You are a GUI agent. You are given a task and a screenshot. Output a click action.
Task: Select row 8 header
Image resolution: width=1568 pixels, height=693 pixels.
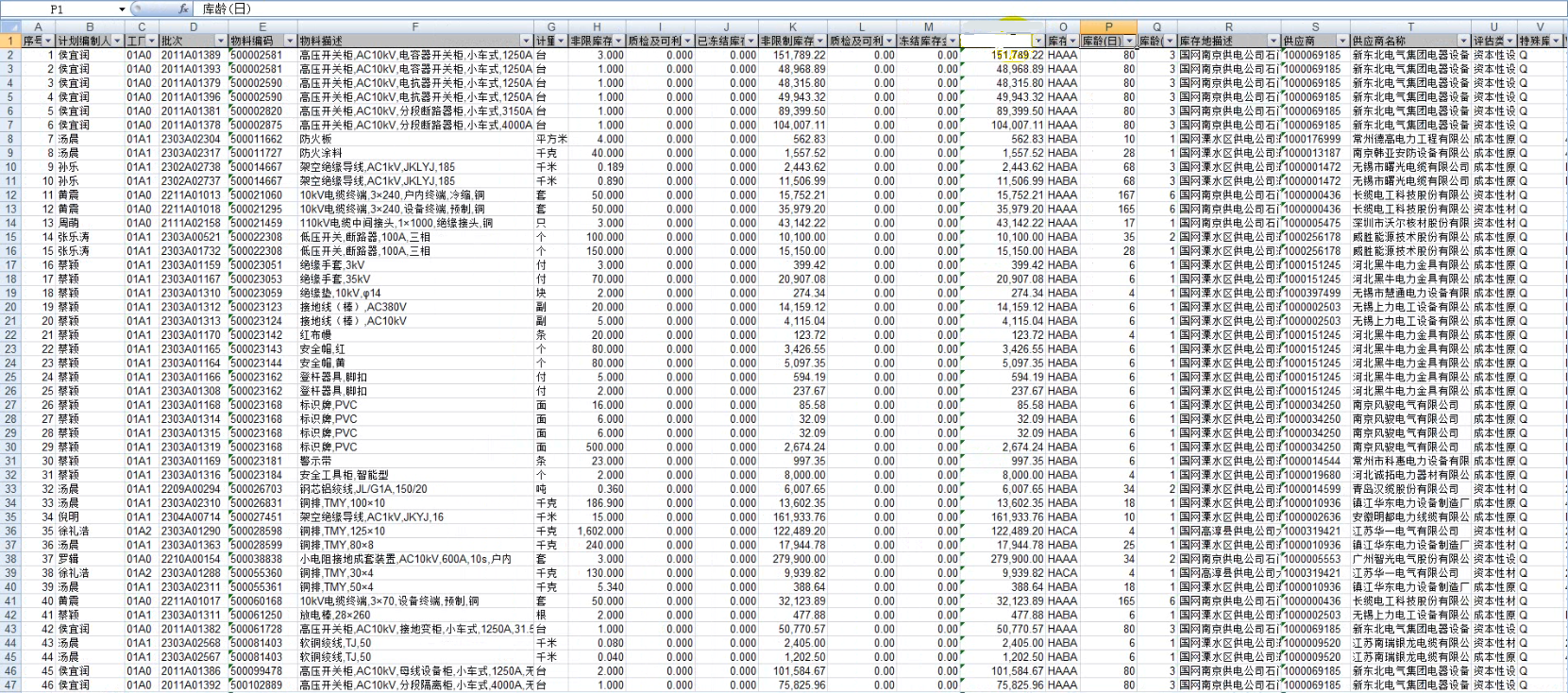pos(10,139)
